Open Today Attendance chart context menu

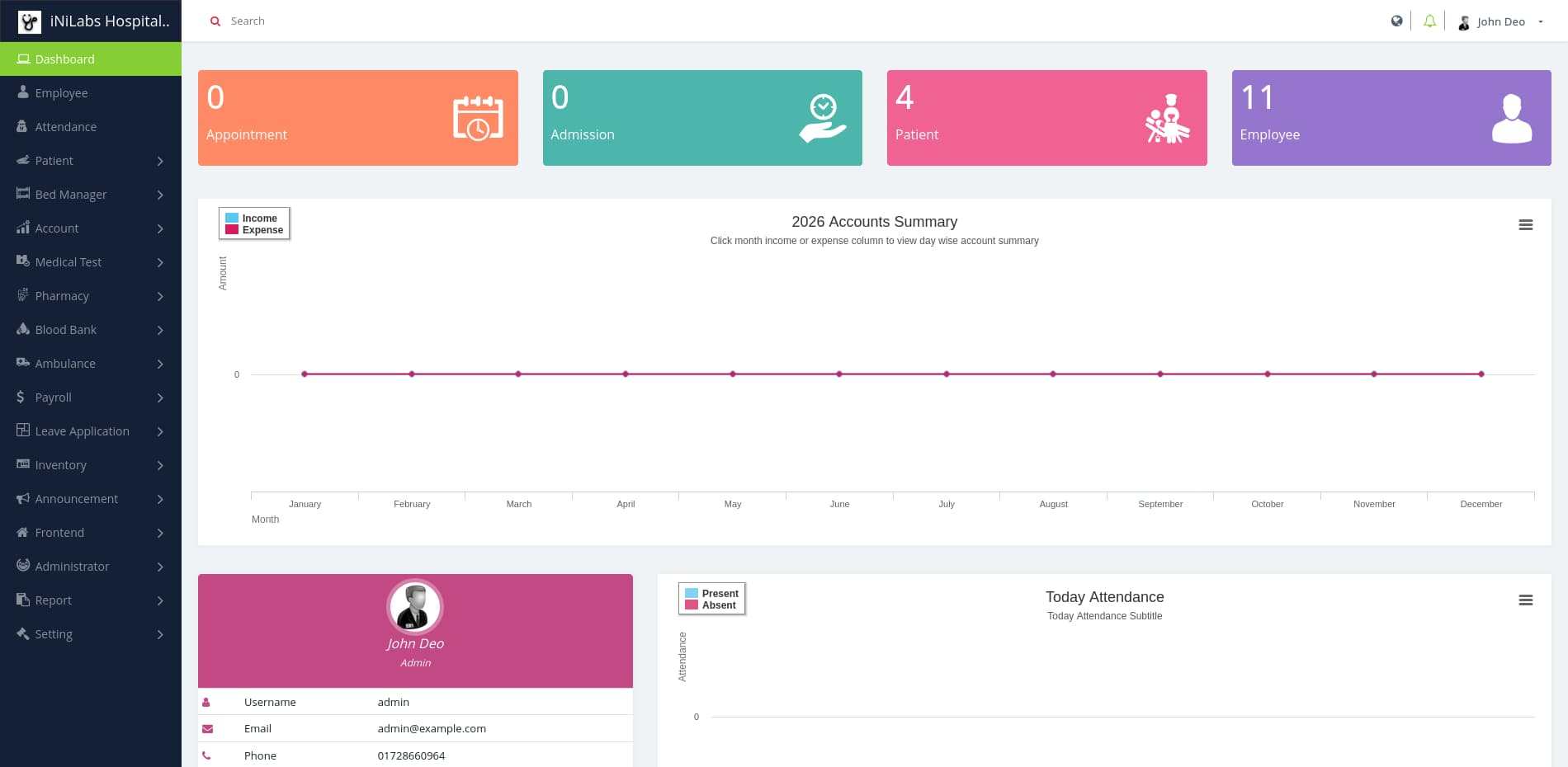[1525, 600]
